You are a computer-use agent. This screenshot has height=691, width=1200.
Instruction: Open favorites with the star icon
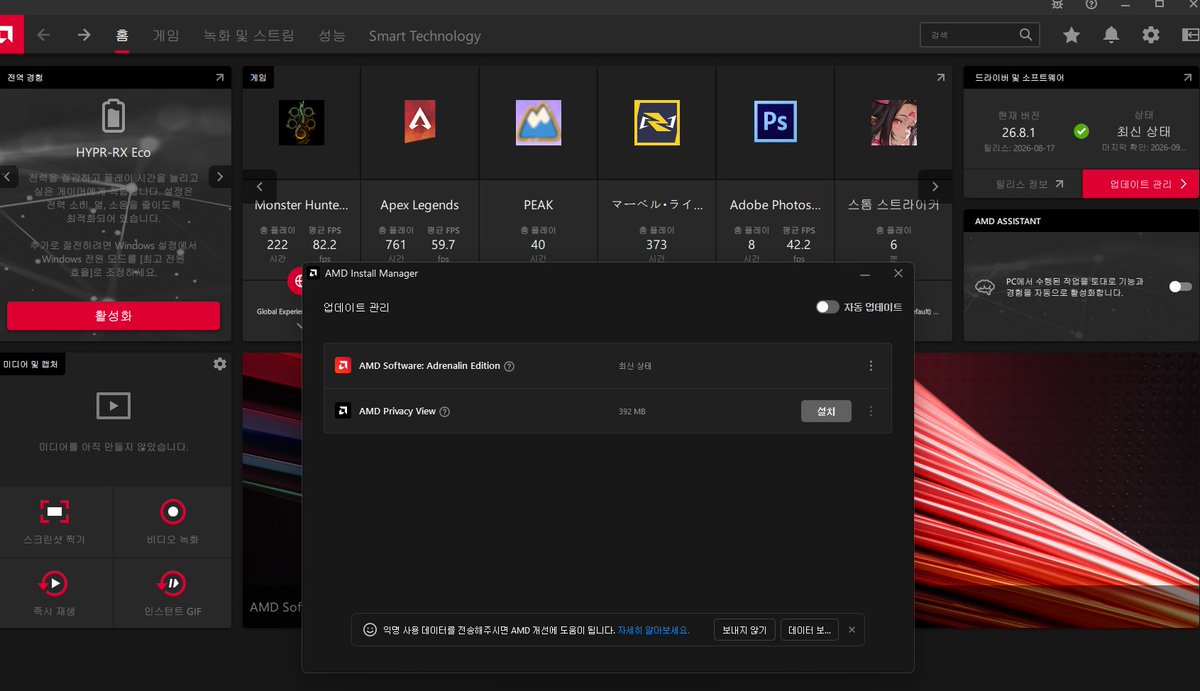(x=1071, y=35)
